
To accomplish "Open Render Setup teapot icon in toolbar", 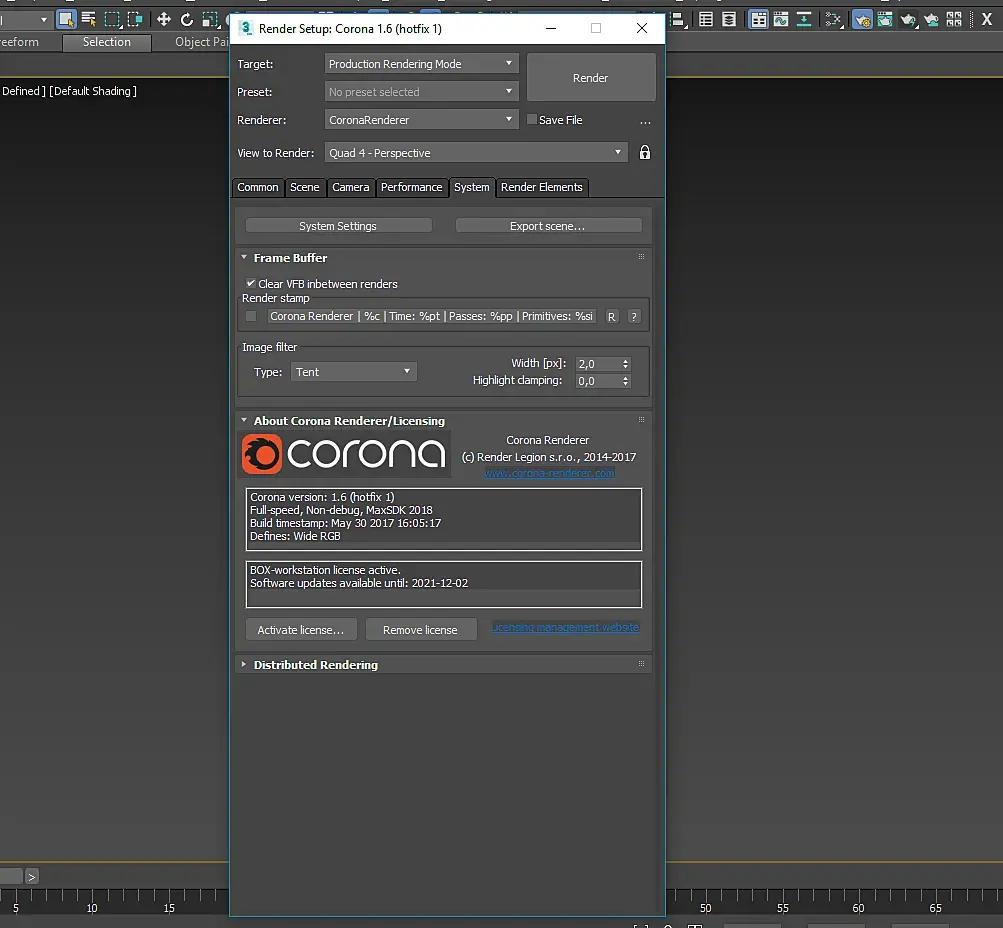I will pyautogui.click(x=861, y=19).
